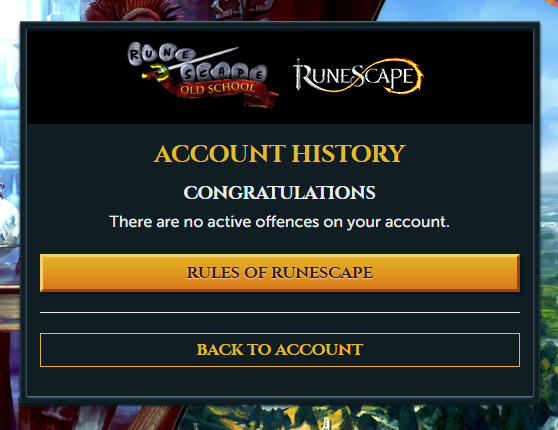Screen dimensions: 558x430
Task: Click the black header area left of the logos
Action: click(77, 77)
